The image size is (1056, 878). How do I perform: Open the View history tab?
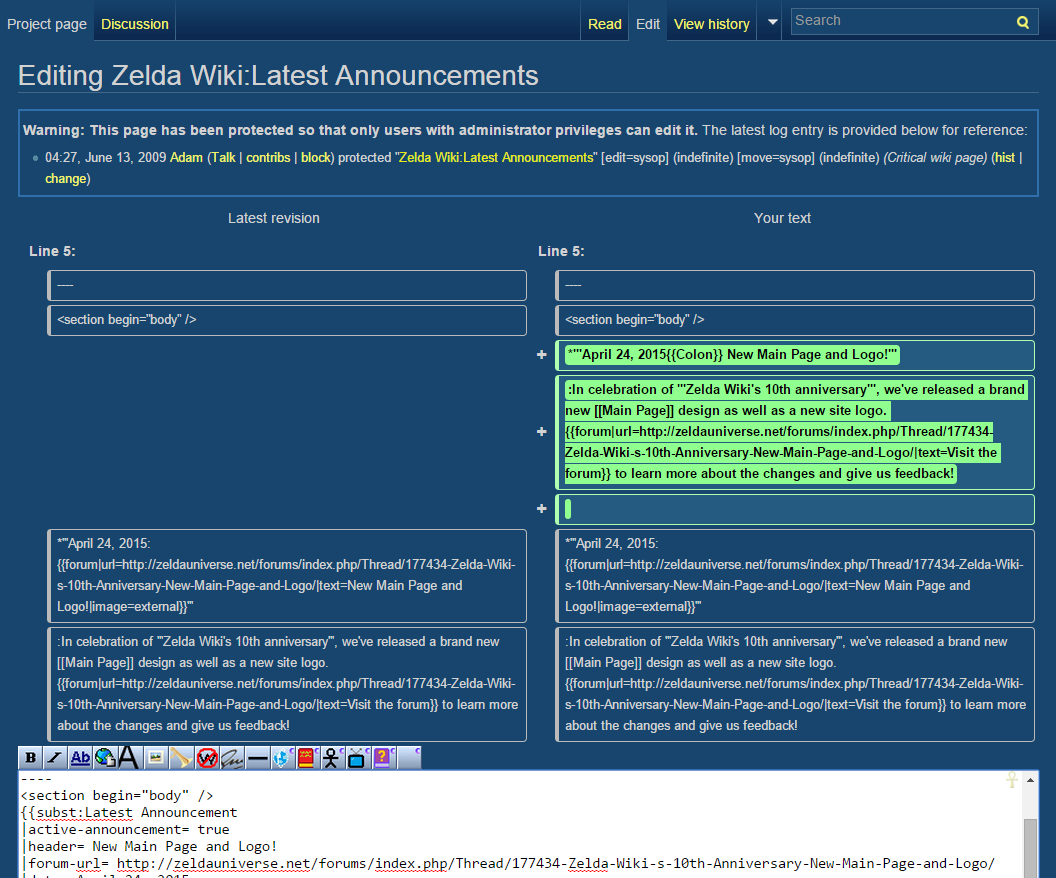(712, 24)
